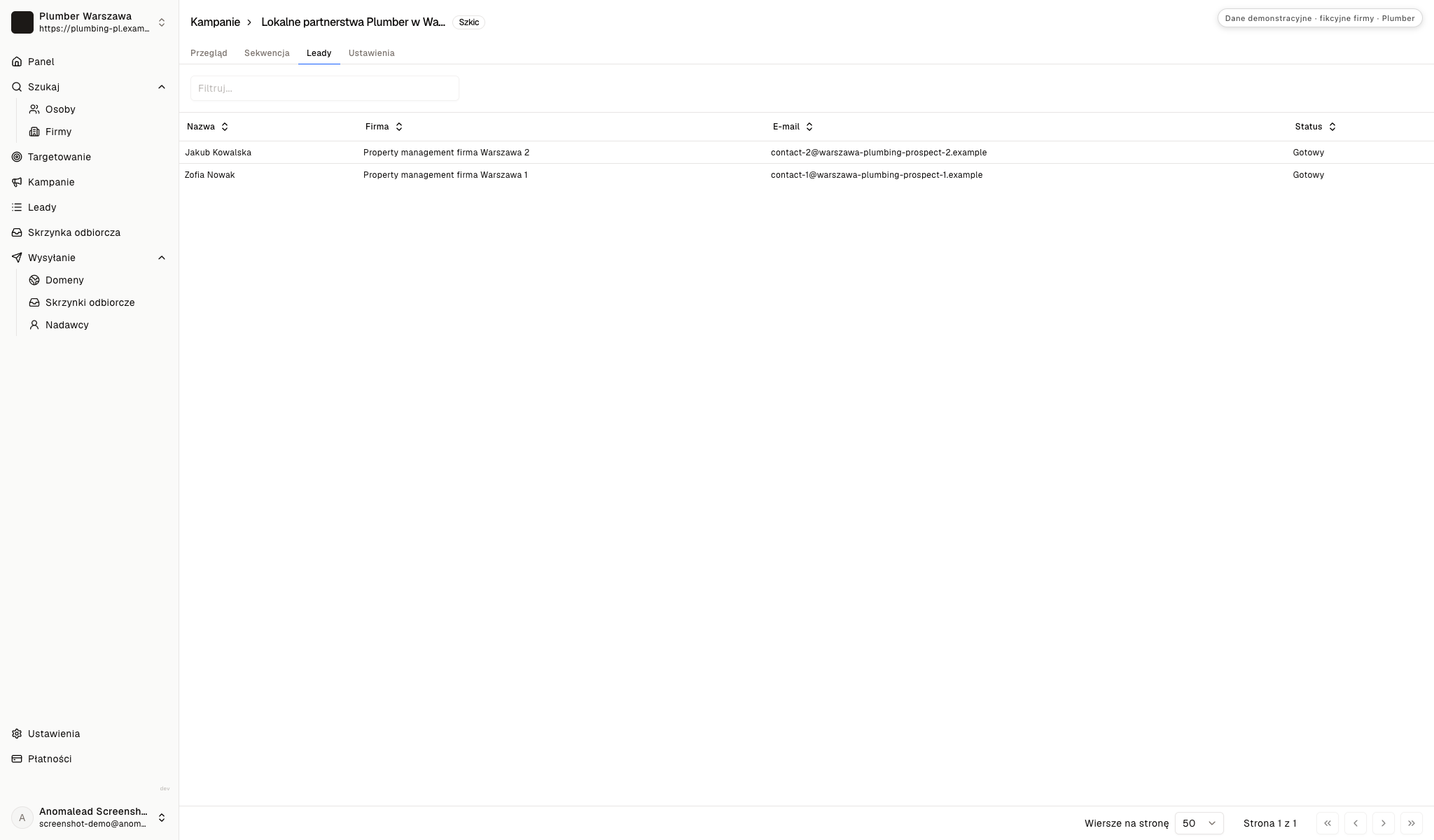Click the Skrzynka odbiorcza inbox icon
1434x840 pixels.
coord(17,232)
